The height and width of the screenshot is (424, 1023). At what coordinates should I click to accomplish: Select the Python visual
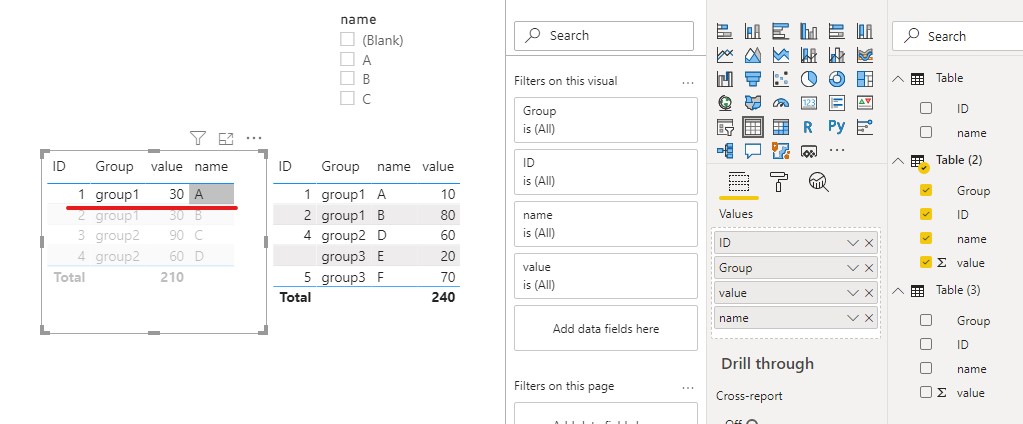[x=837, y=127]
